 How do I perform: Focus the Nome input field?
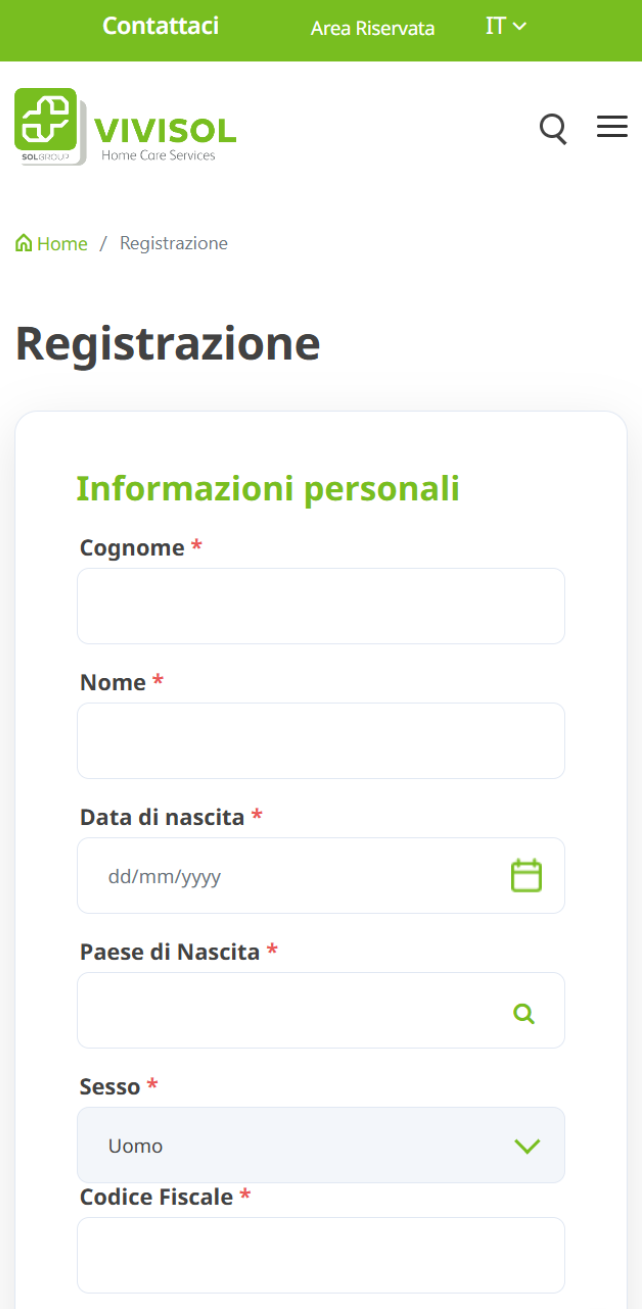click(320, 740)
